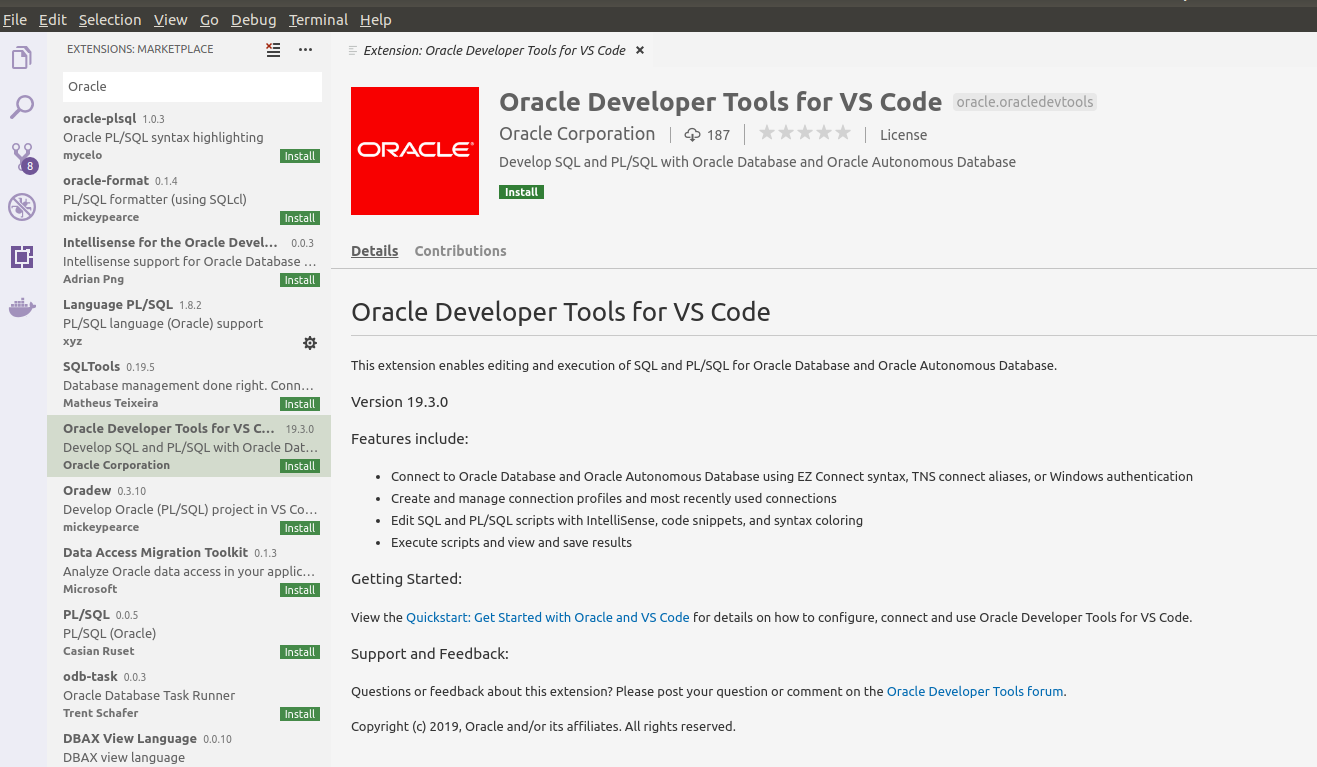Open the Manage gear for Language PL/SQL
The width and height of the screenshot is (1317, 767).
(310, 342)
